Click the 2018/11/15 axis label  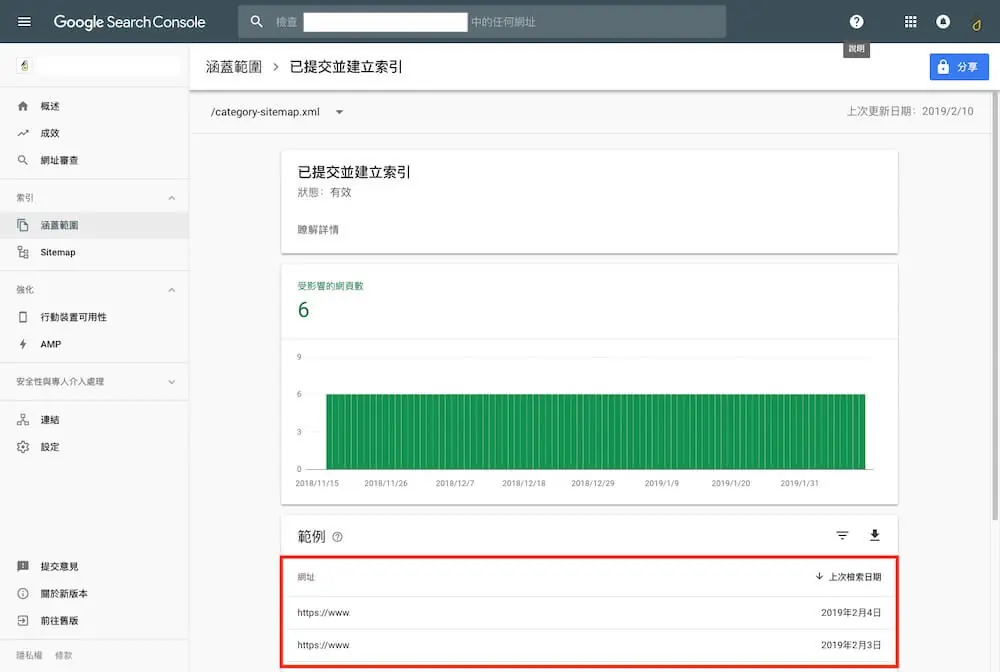pos(317,483)
